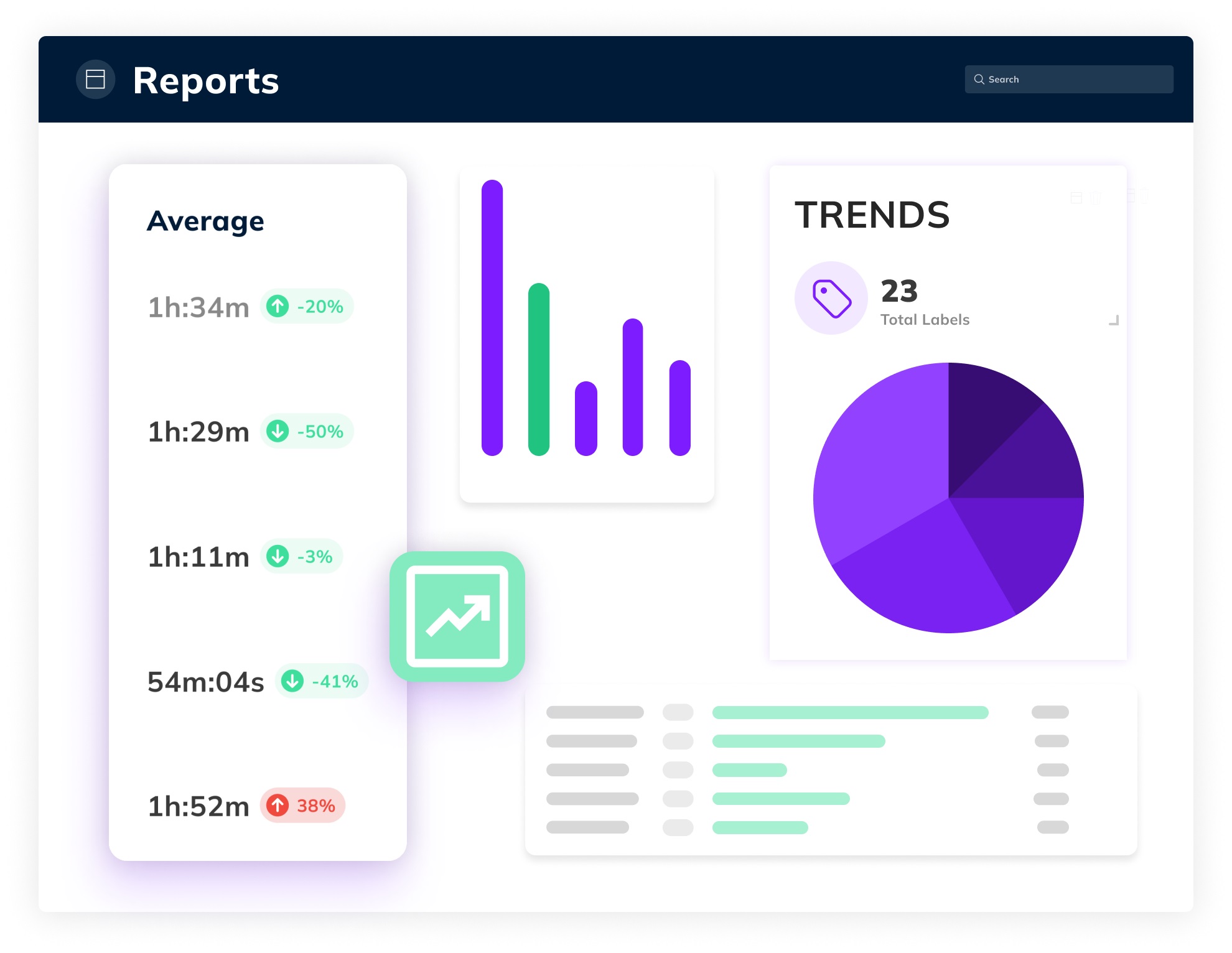
Task: Switch to the TRENDS section
Action: 874,216
